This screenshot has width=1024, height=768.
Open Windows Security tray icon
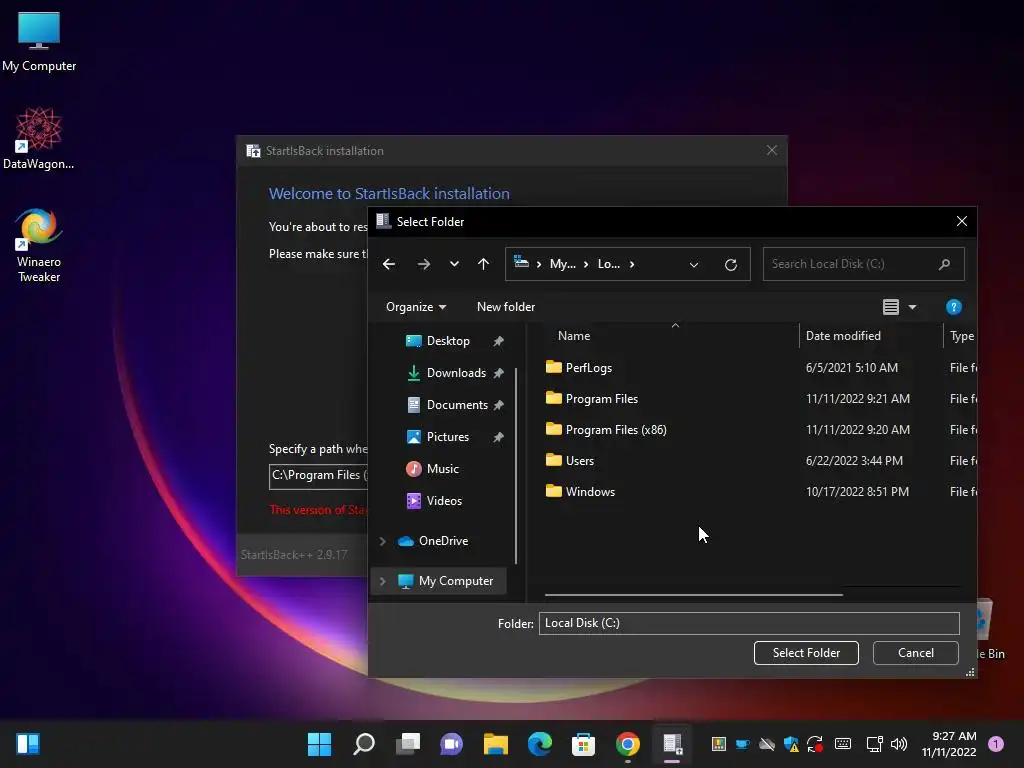pos(791,744)
